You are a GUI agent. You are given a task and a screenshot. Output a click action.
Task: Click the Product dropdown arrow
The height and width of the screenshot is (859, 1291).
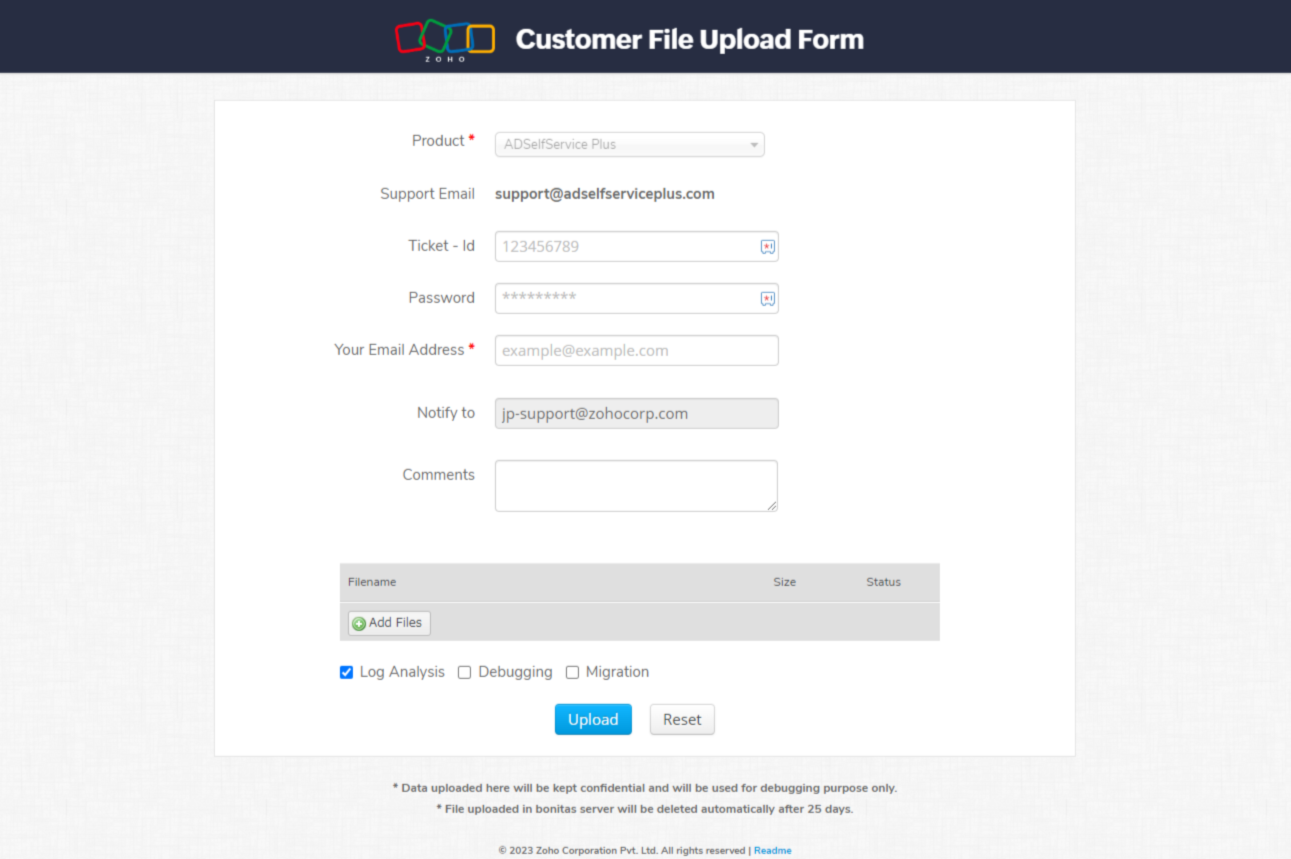coord(754,145)
